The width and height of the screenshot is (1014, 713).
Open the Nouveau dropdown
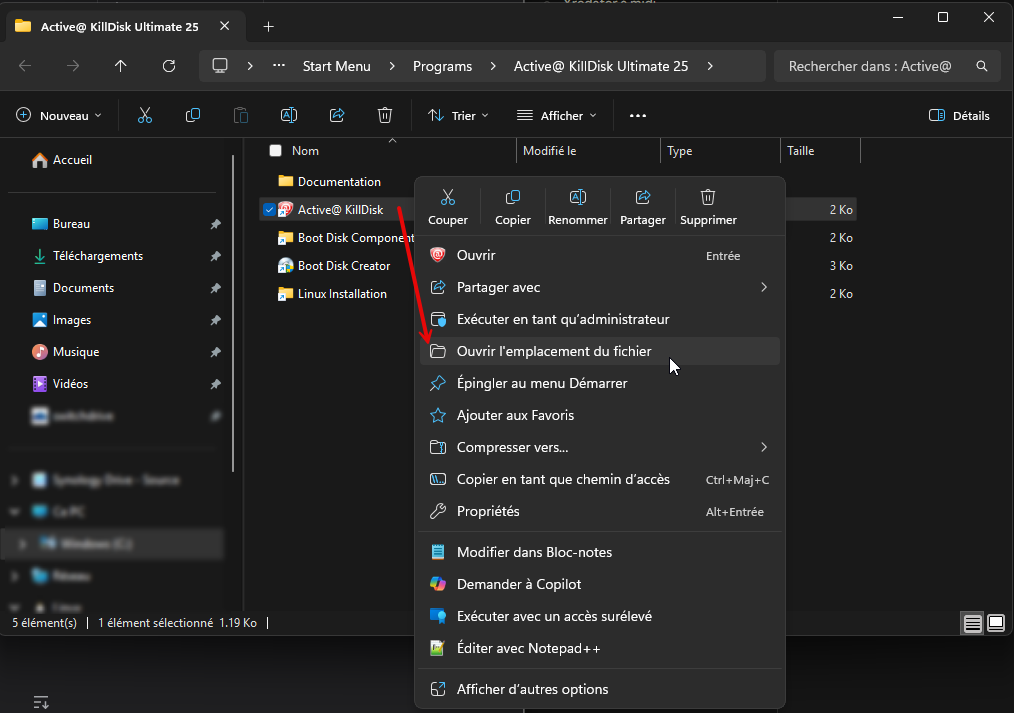(x=59, y=116)
